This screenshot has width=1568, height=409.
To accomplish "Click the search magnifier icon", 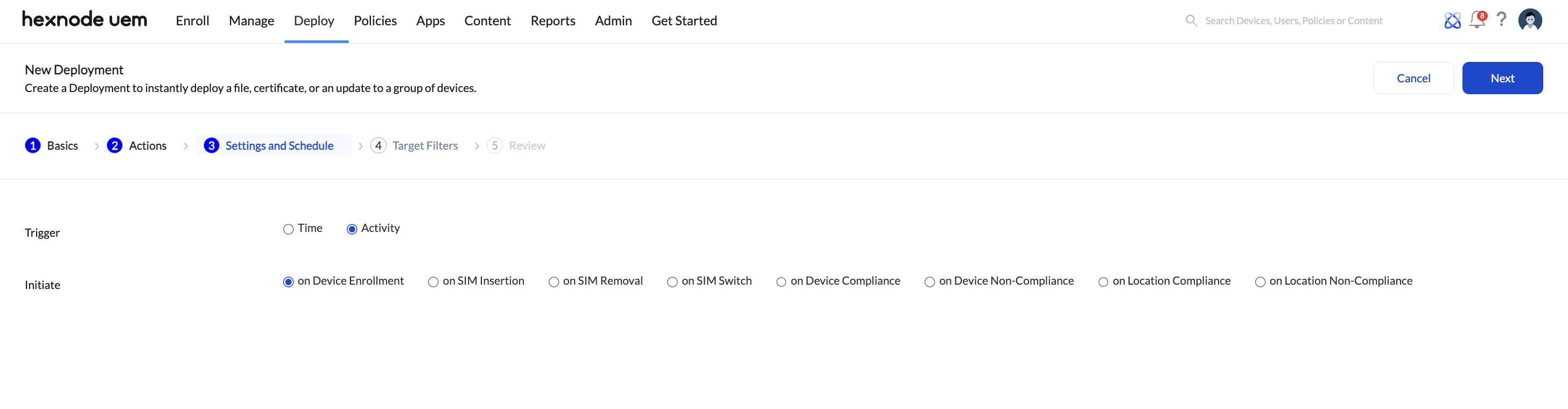I will click(1191, 20).
